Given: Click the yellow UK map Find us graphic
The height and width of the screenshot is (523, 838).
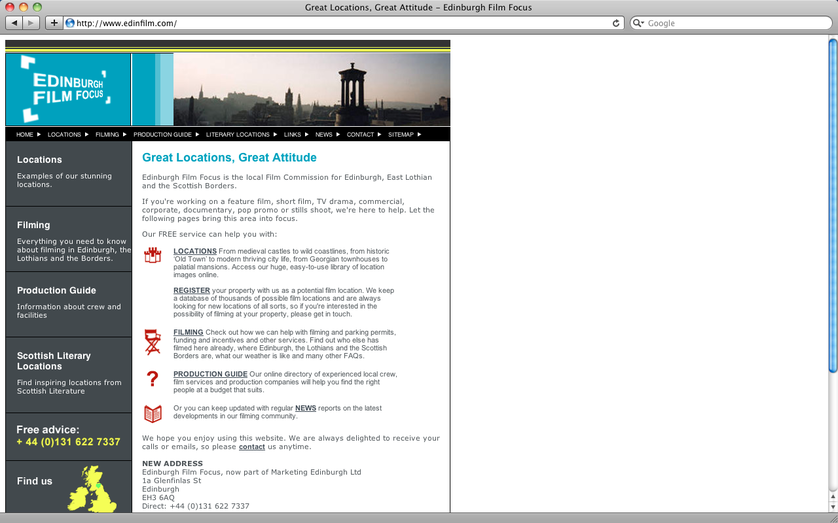Looking at the screenshot, I should 92,488.
